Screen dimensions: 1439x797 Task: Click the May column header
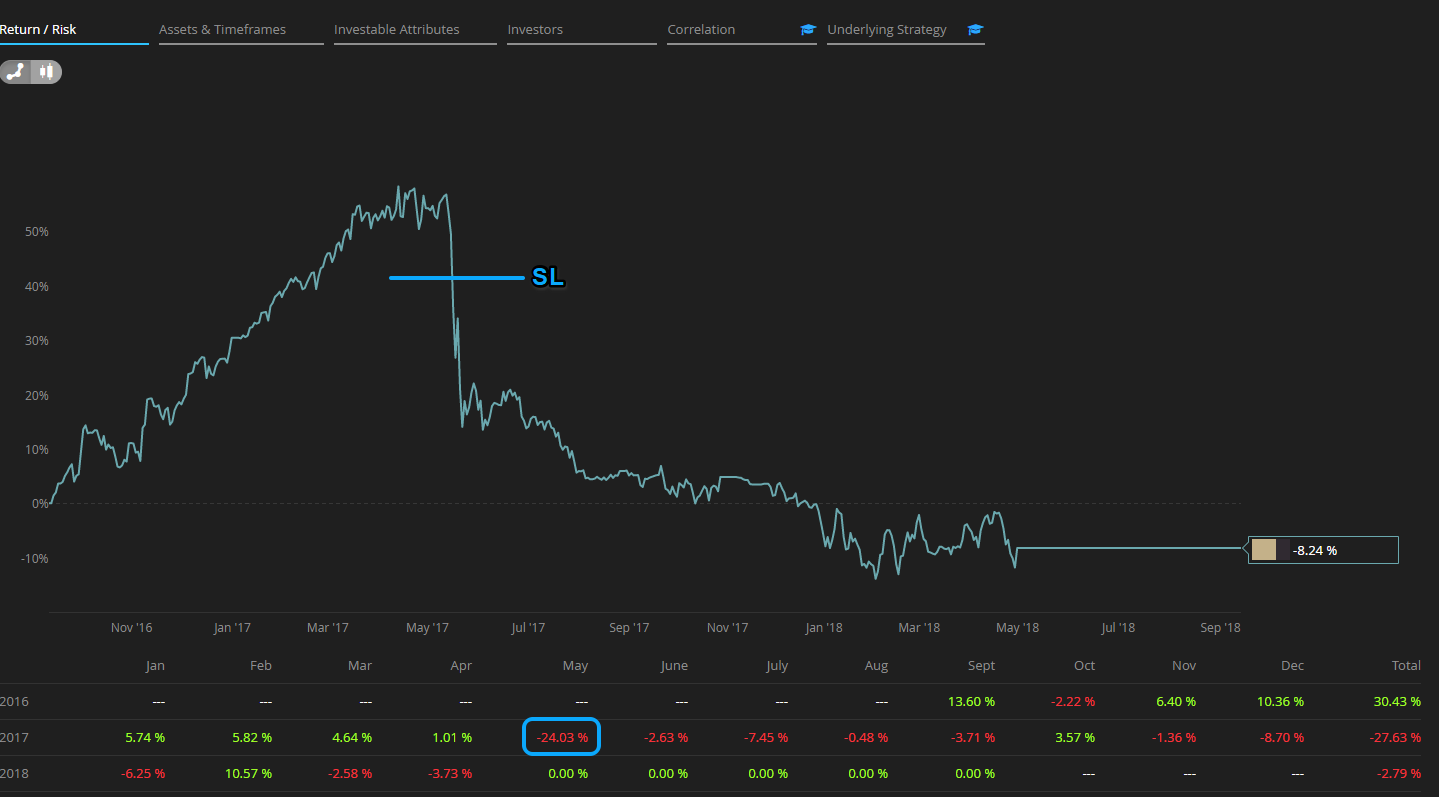tap(575, 666)
